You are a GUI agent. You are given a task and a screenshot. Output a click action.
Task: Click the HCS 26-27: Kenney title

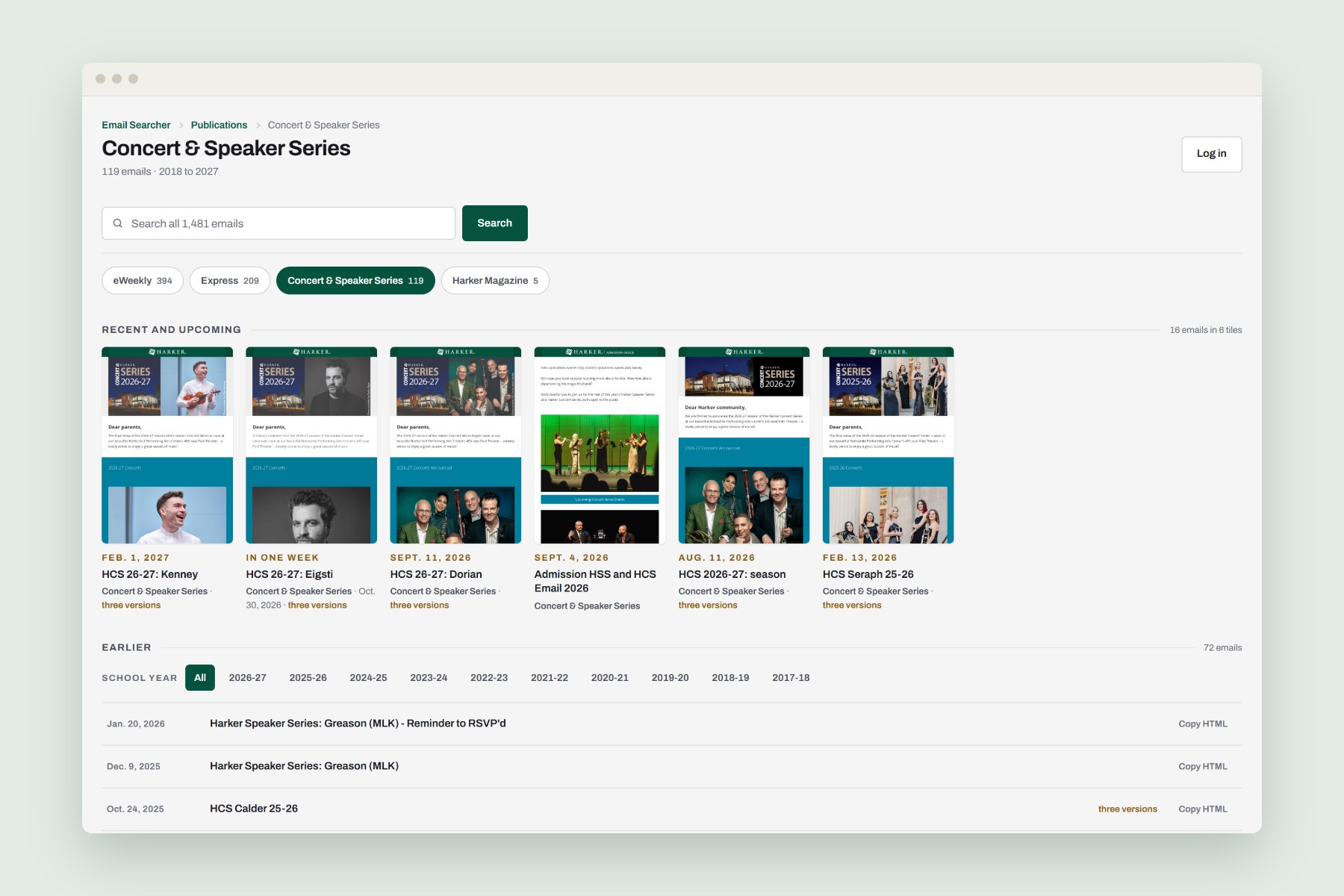click(150, 574)
